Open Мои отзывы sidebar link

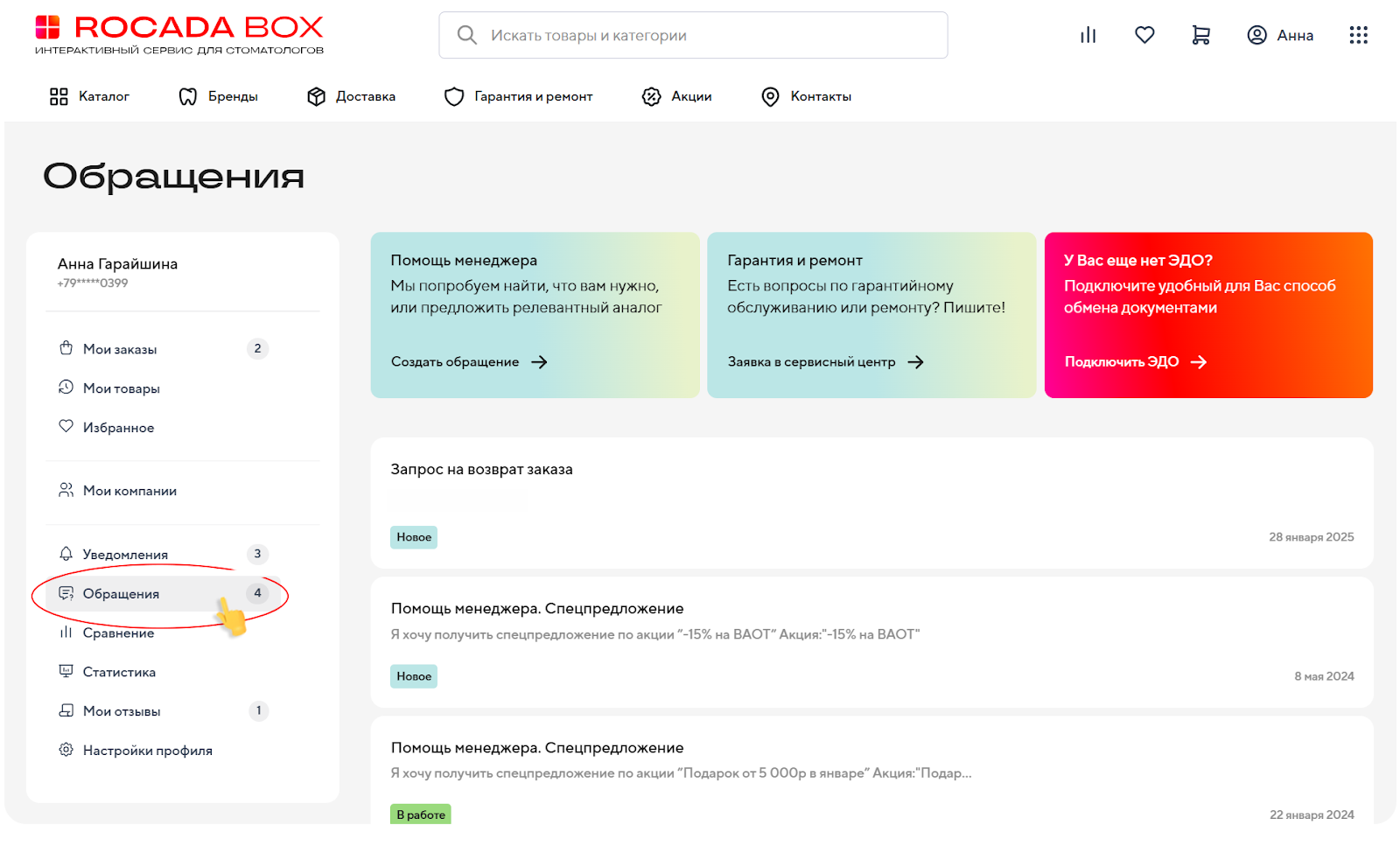(x=122, y=711)
